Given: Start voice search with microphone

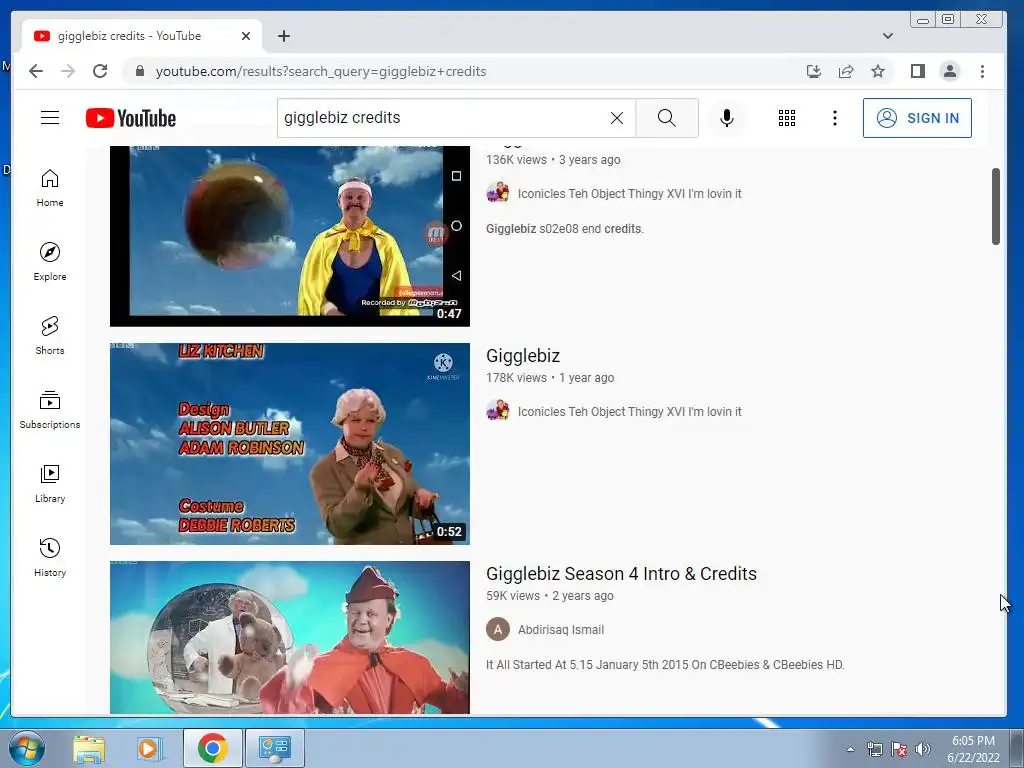Looking at the screenshot, I should [x=726, y=118].
